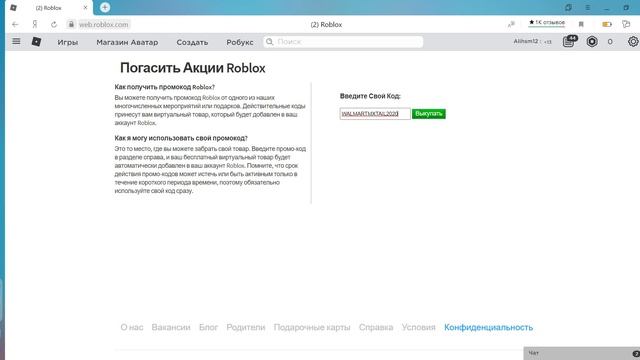Expand the Чат chat bar
This screenshot has height=360, width=640.
click(582, 353)
